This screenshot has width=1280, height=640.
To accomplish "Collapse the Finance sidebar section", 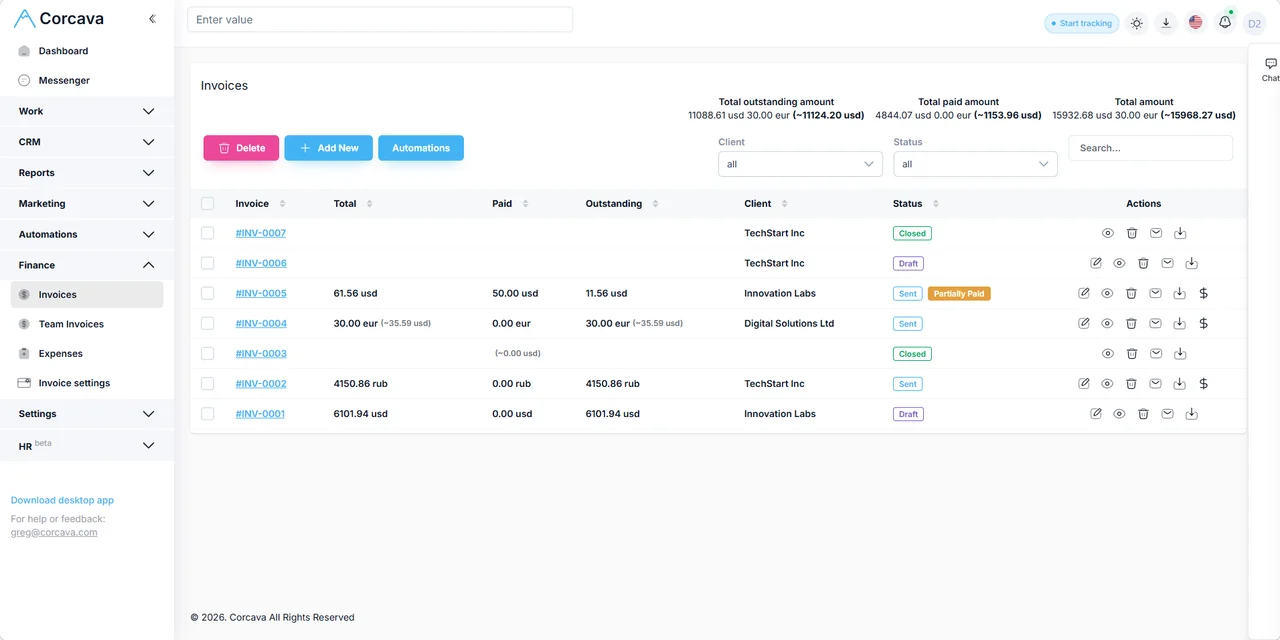I will 87,265.
